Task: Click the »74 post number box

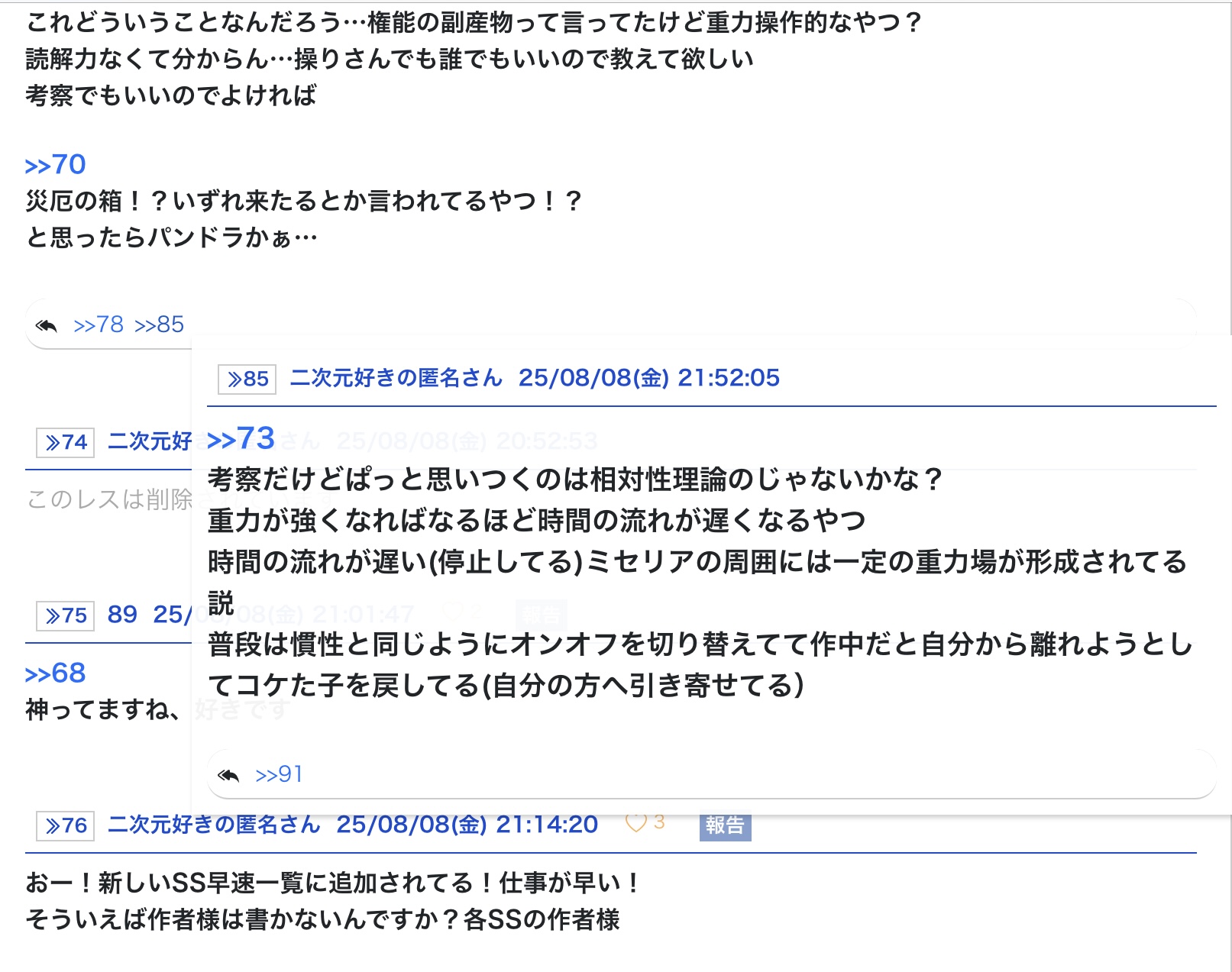Action: 66,442
